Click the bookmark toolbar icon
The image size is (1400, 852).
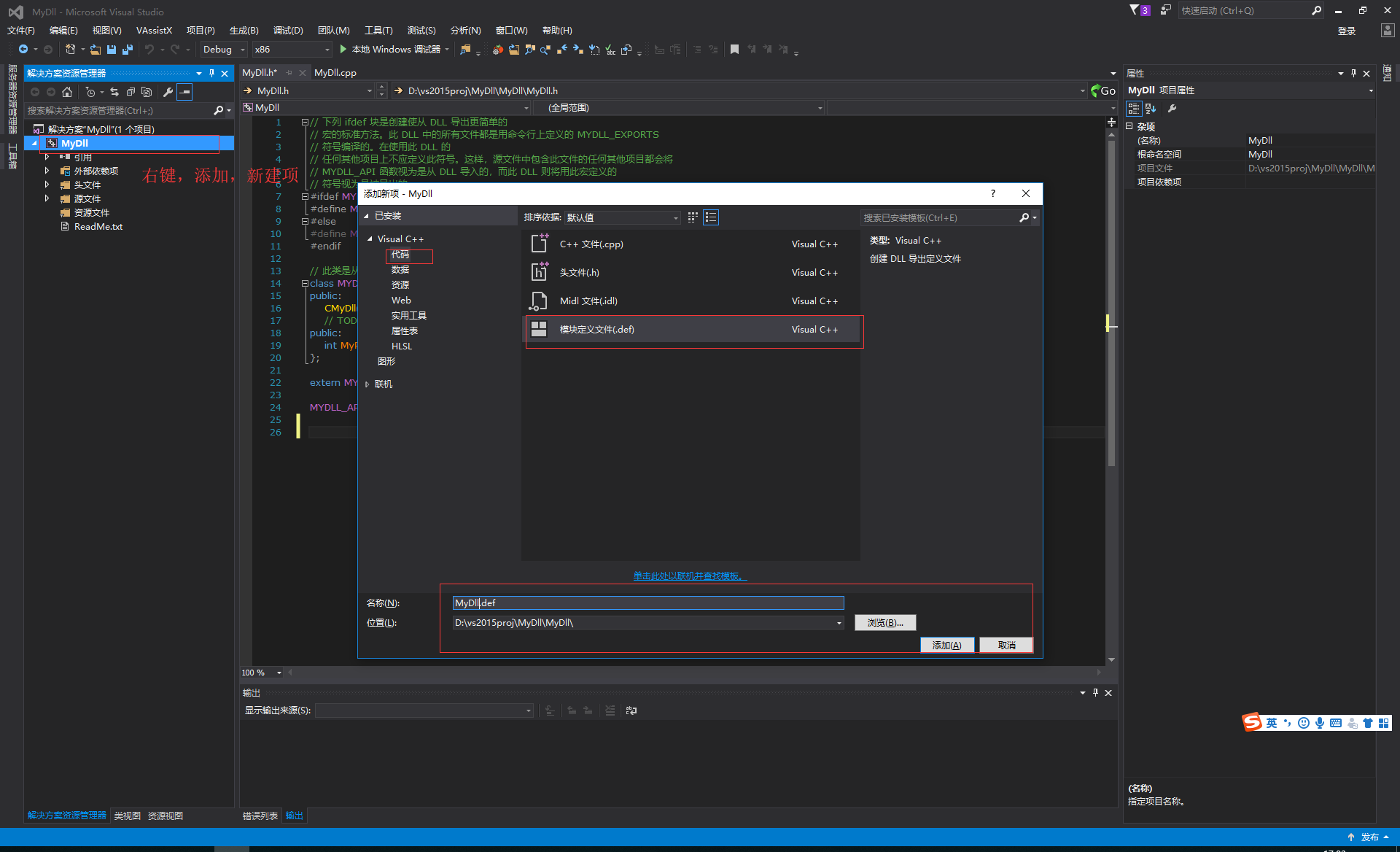pos(734,50)
